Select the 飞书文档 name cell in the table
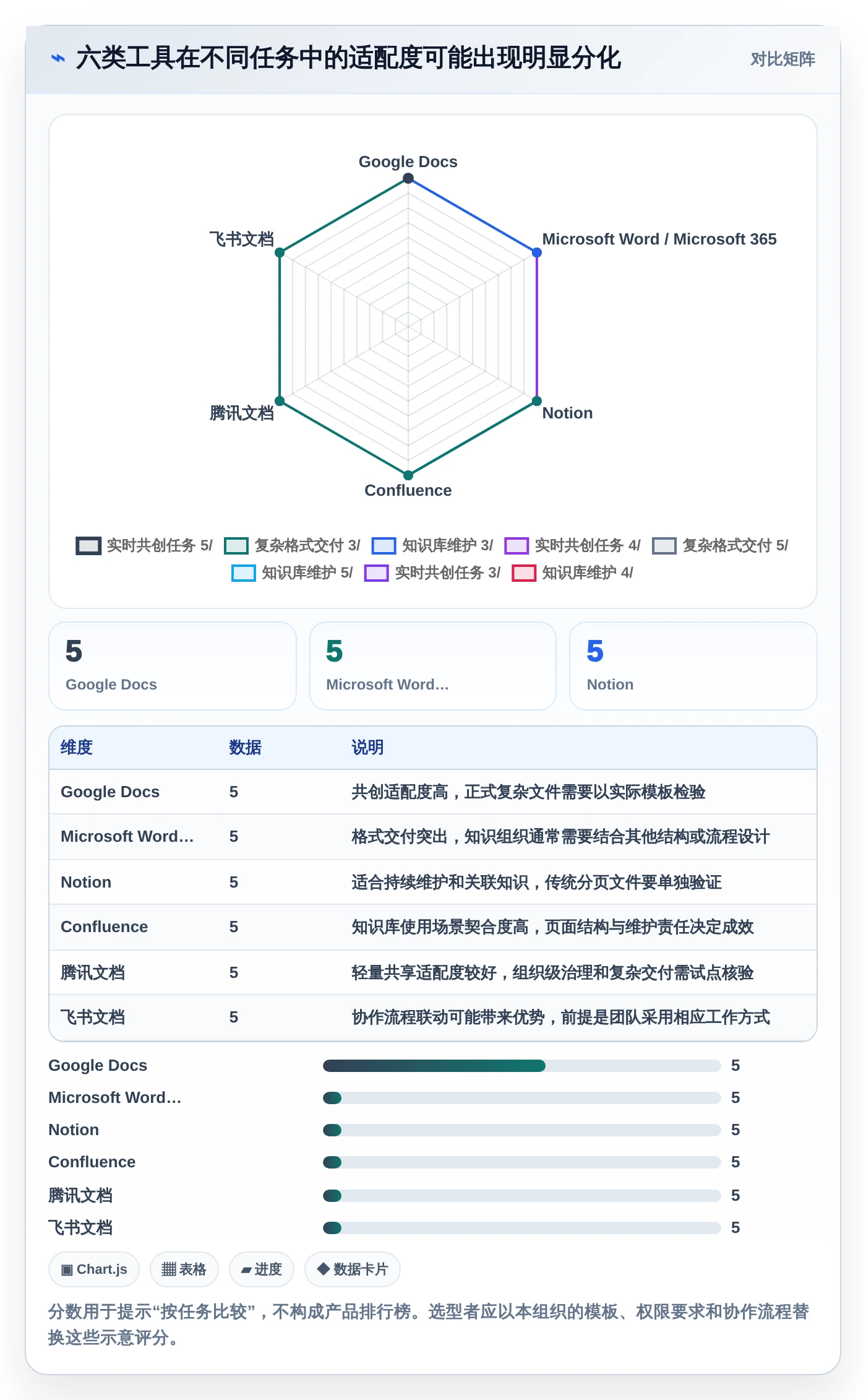 (93, 1017)
